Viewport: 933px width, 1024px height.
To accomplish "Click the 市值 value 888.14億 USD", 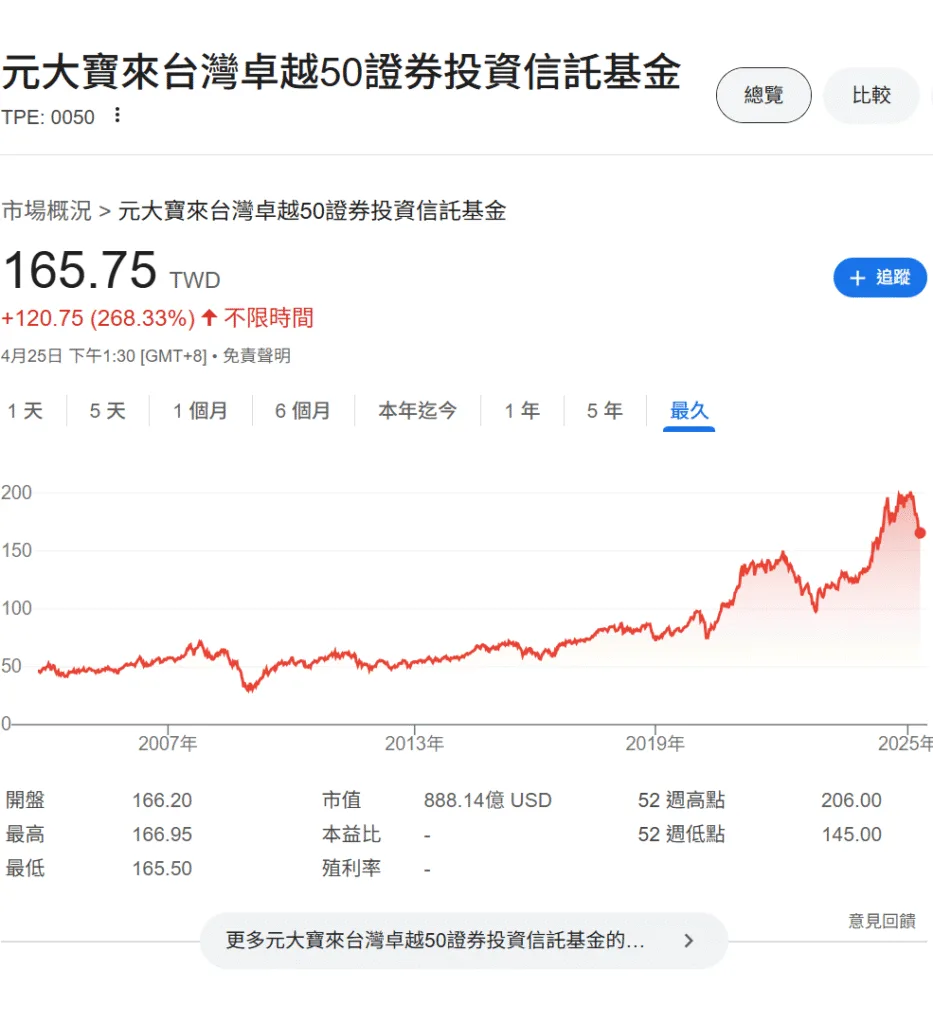I will point(488,800).
